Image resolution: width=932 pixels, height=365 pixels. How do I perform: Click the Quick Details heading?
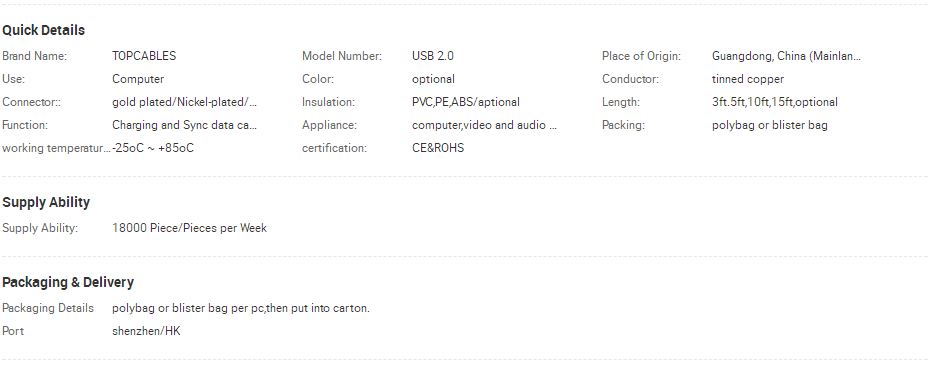(43, 30)
